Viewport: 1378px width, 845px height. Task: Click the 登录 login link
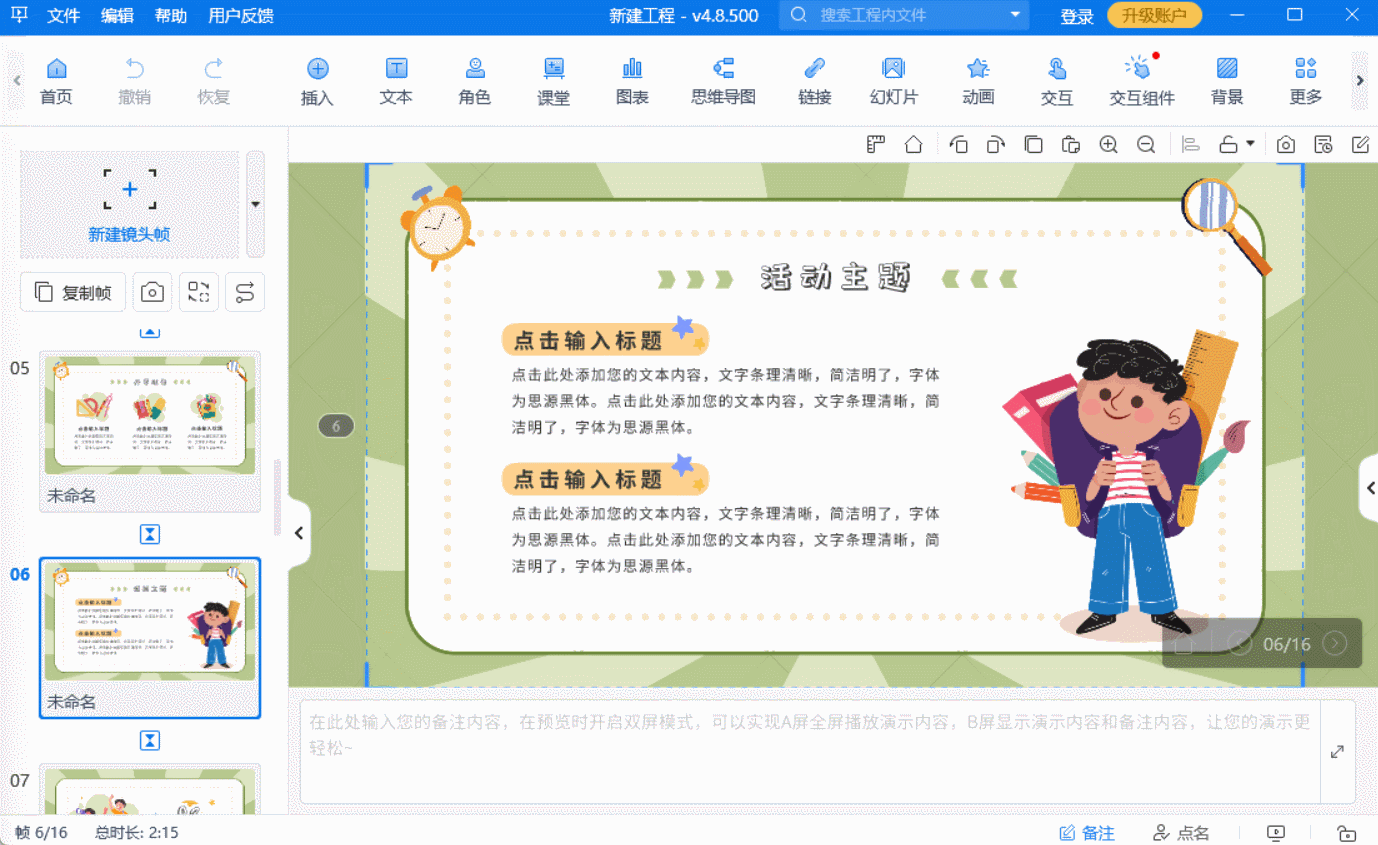(x=1077, y=16)
